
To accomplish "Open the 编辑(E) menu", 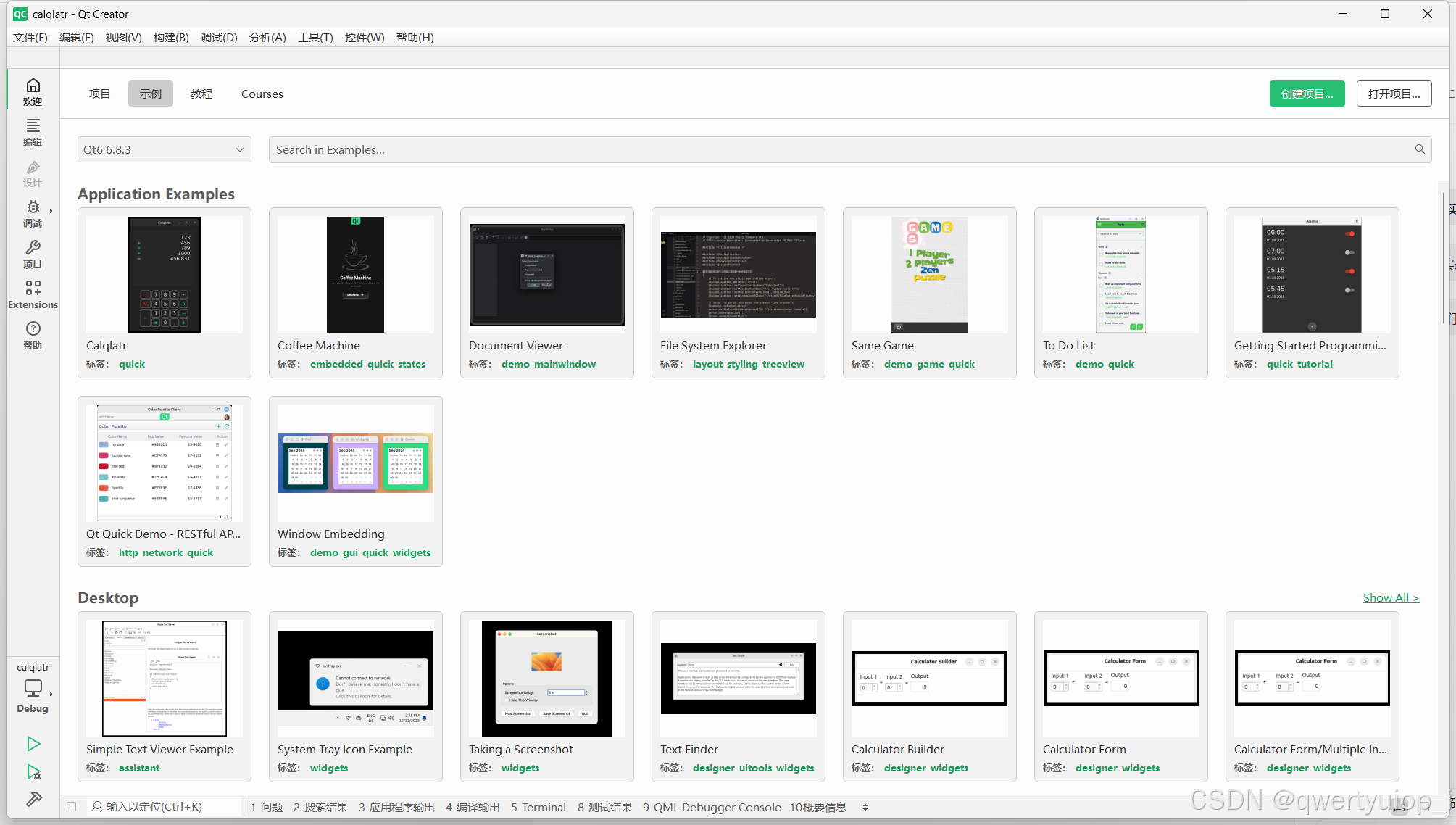I will pyautogui.click(x=77, y=37).
